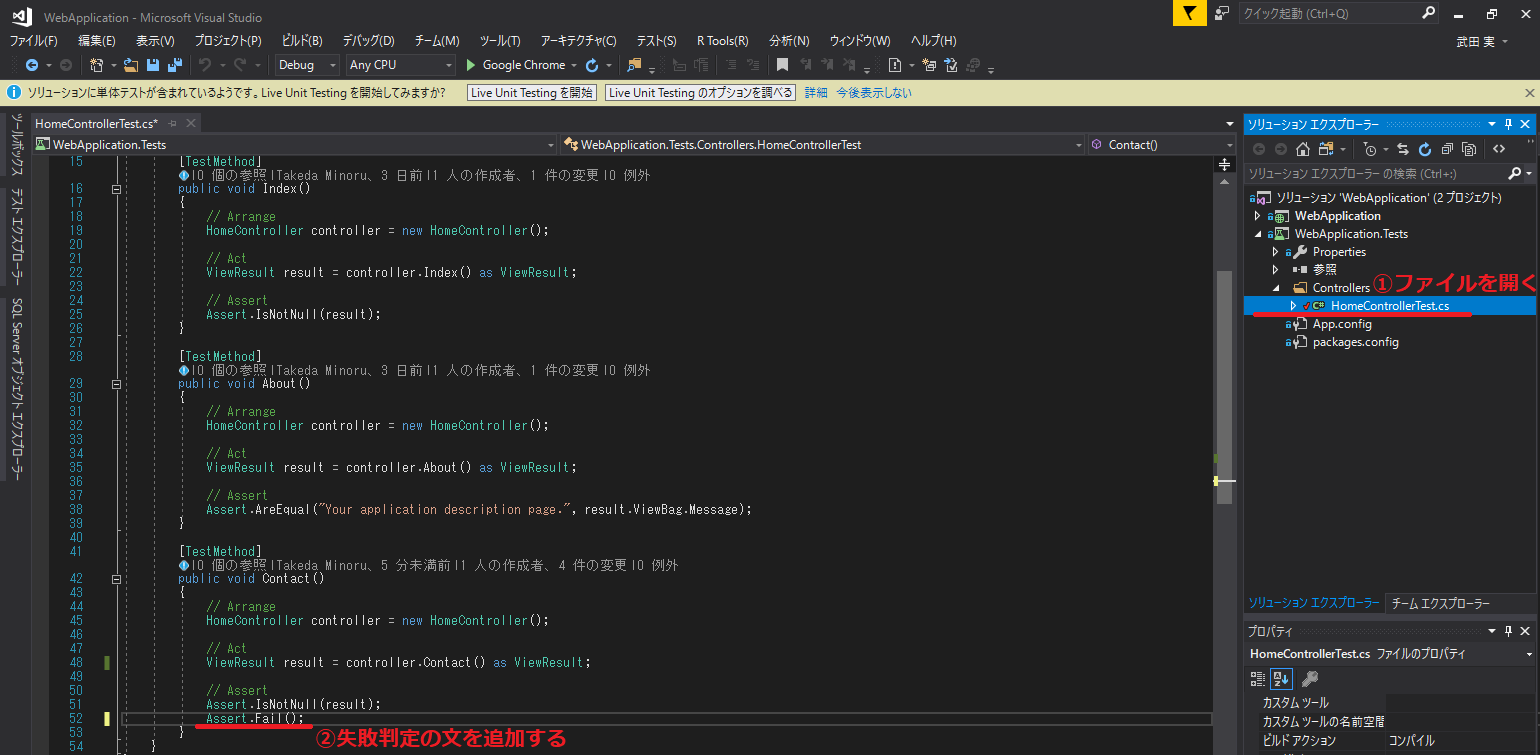Toggle Show All Files in Solution Explorer
The width and height of the screenshot is (1540, 755).
click(x=1469, y=149)
